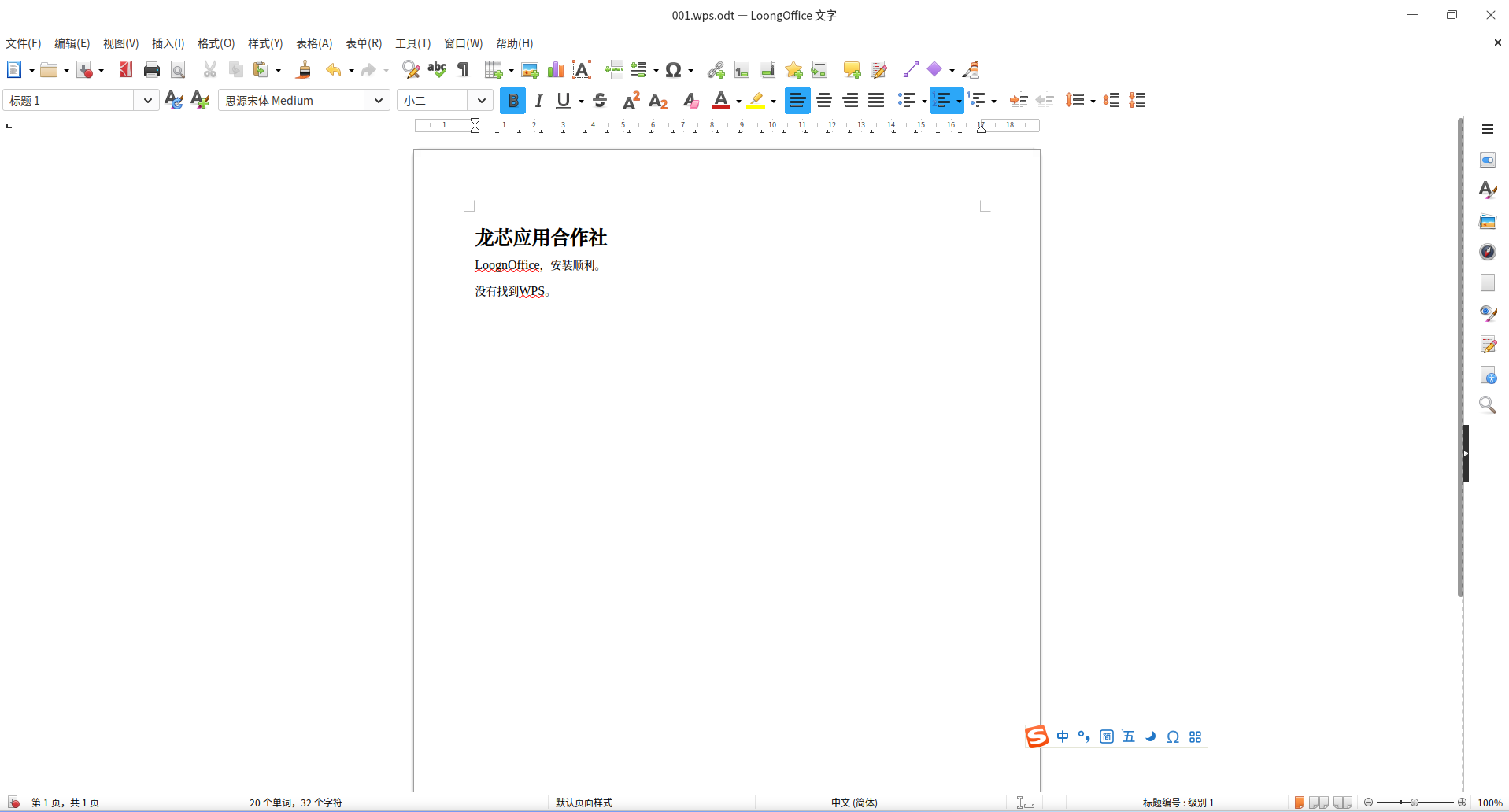This screenshot has width=1509, height=812.
Task: Click the Insert Line tool
Action: point(911,70)
